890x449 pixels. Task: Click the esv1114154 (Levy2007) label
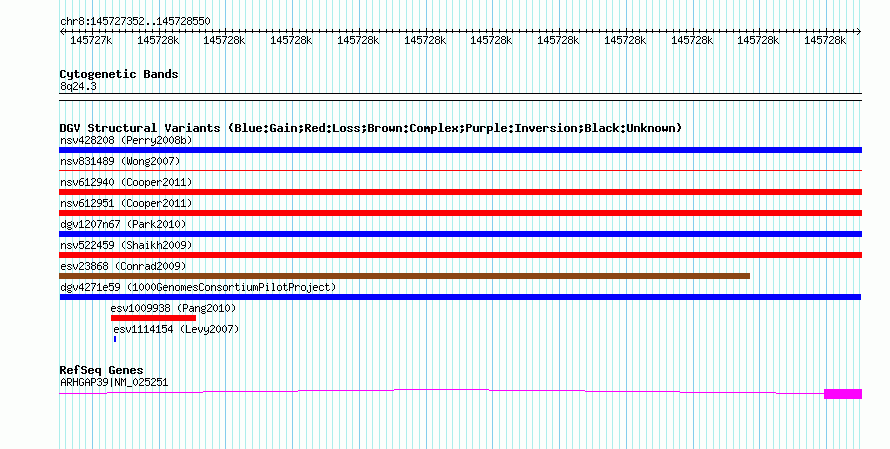pyautogui.click(x=176, y=329)
